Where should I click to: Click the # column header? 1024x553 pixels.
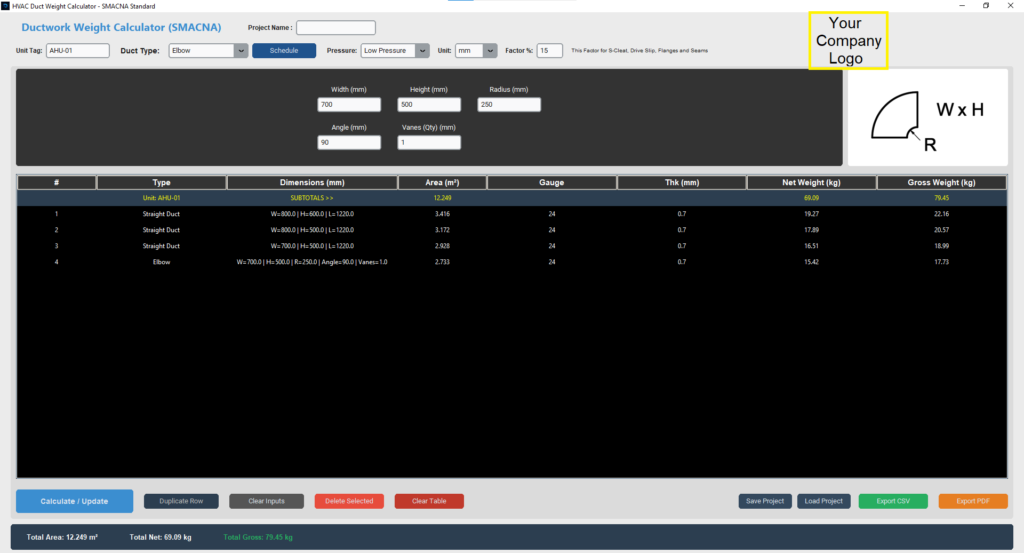[x=57, y=182]
